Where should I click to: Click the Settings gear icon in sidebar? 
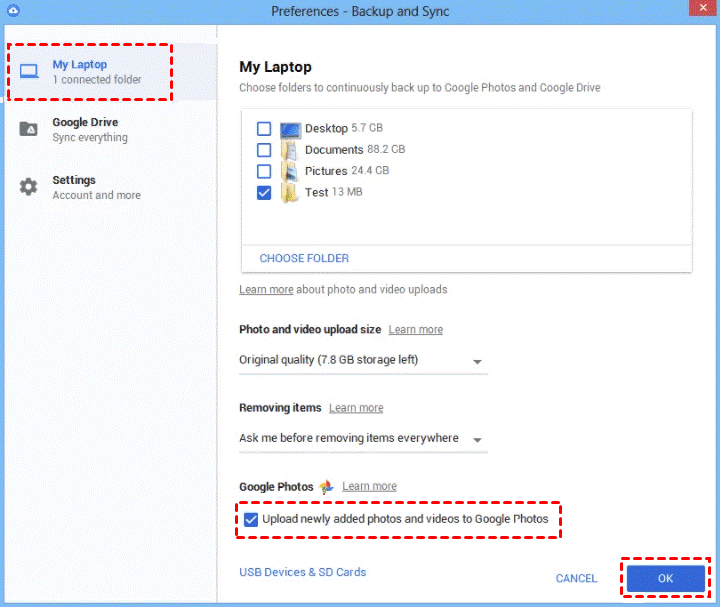[x=28, y=186]
